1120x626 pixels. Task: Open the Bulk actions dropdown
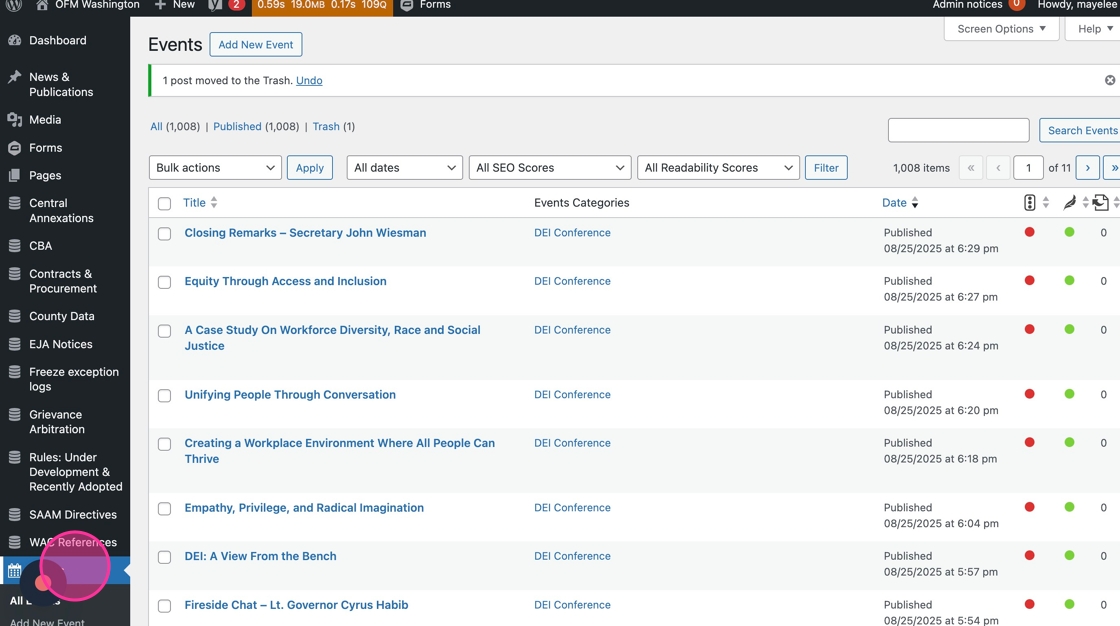click(x=215, y=167)
